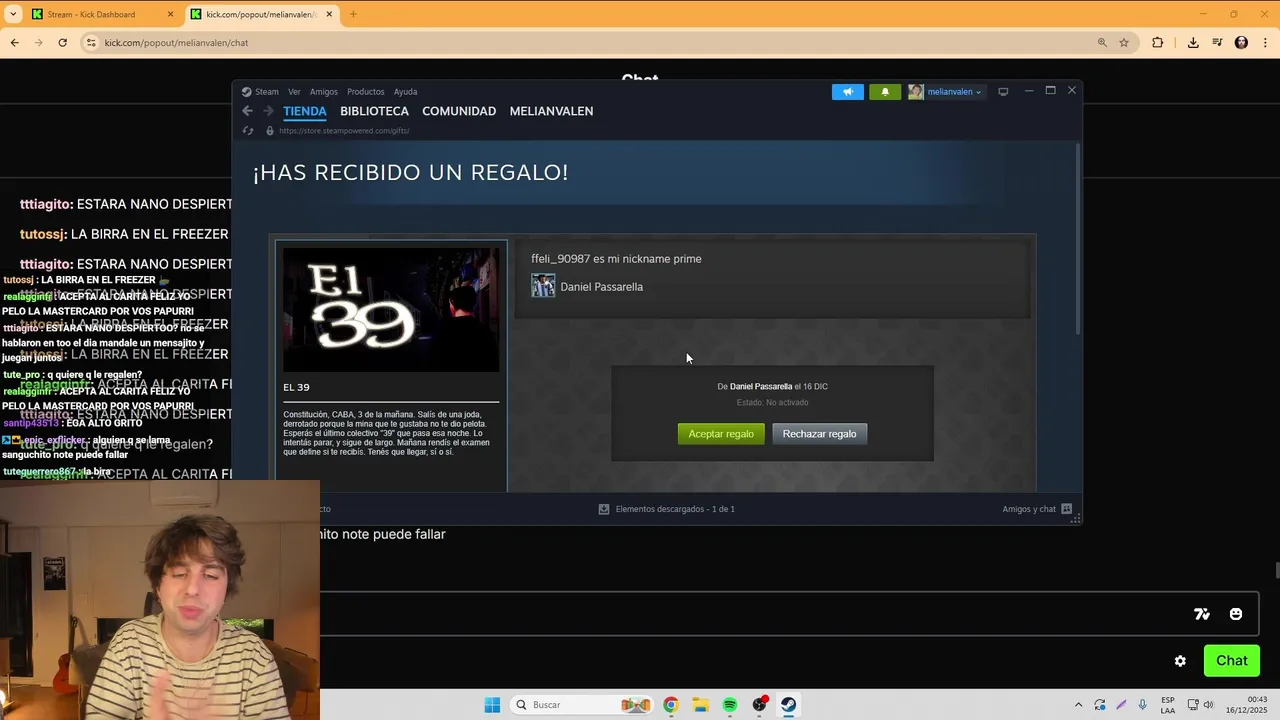Viewport: 1280px width, 720px height.
Task: Open the Ayuda menu in Steam
Action: (405, 92)
